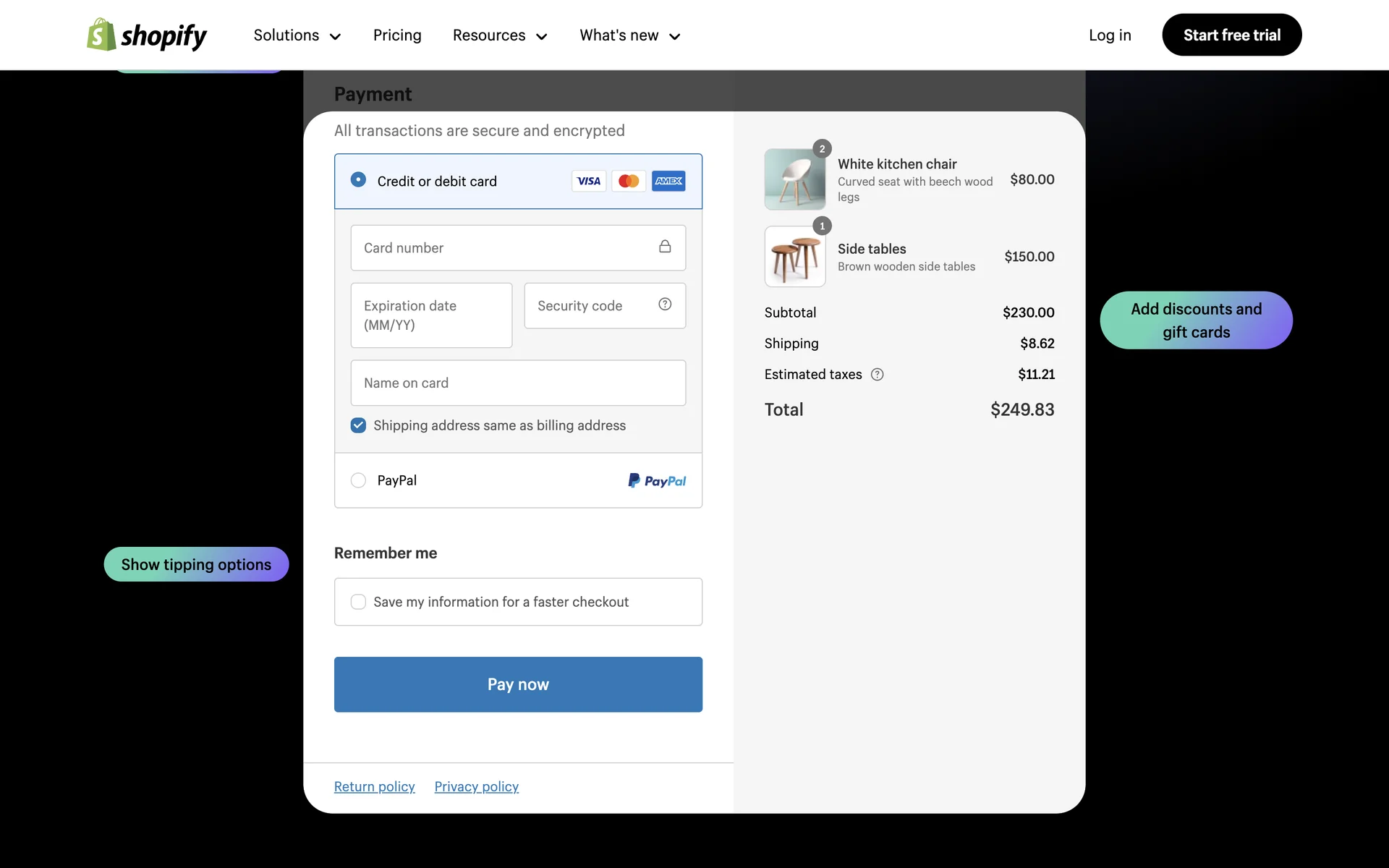
Task: Click the lock icon in Card number field
Action: pos(665,247)
